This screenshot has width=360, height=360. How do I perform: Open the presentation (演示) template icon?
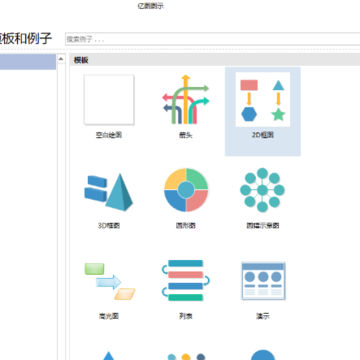[263, 281]
